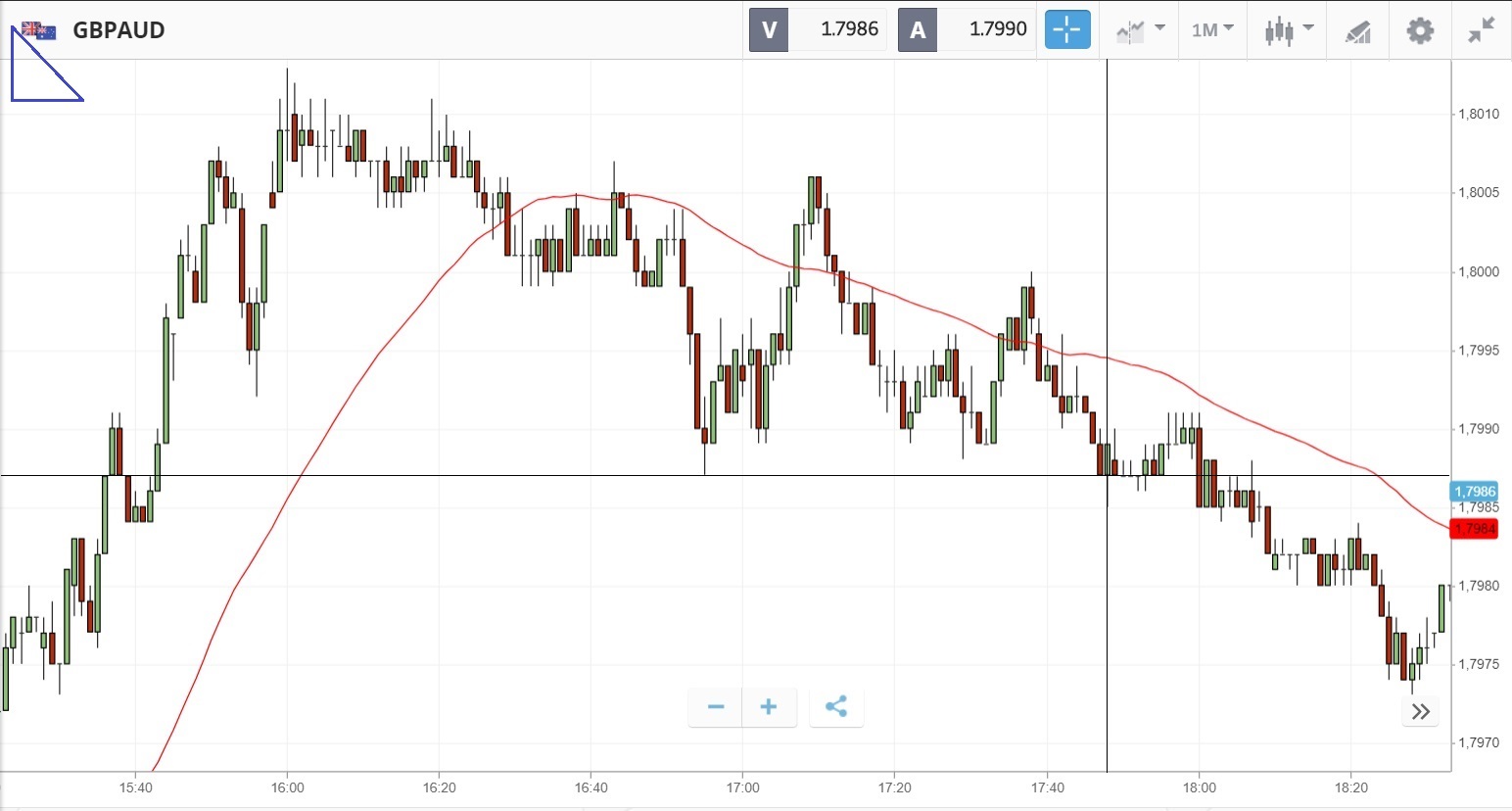
Task: Click the 18:00 time axis label
Action: [1200, 787]
